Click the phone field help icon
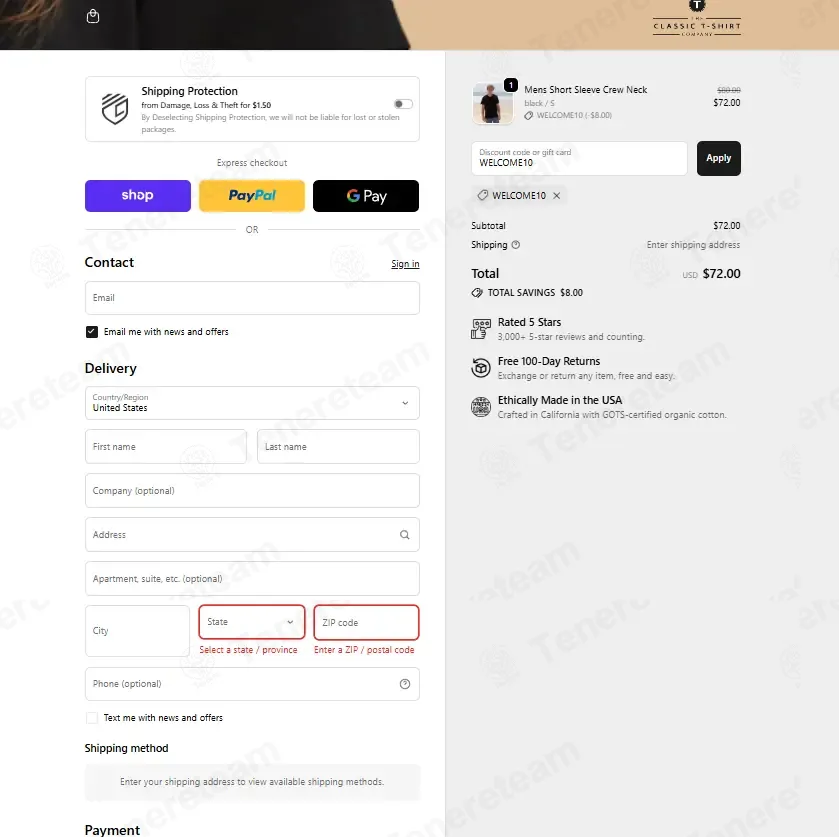The image size is (839, 837). (405, 684)
